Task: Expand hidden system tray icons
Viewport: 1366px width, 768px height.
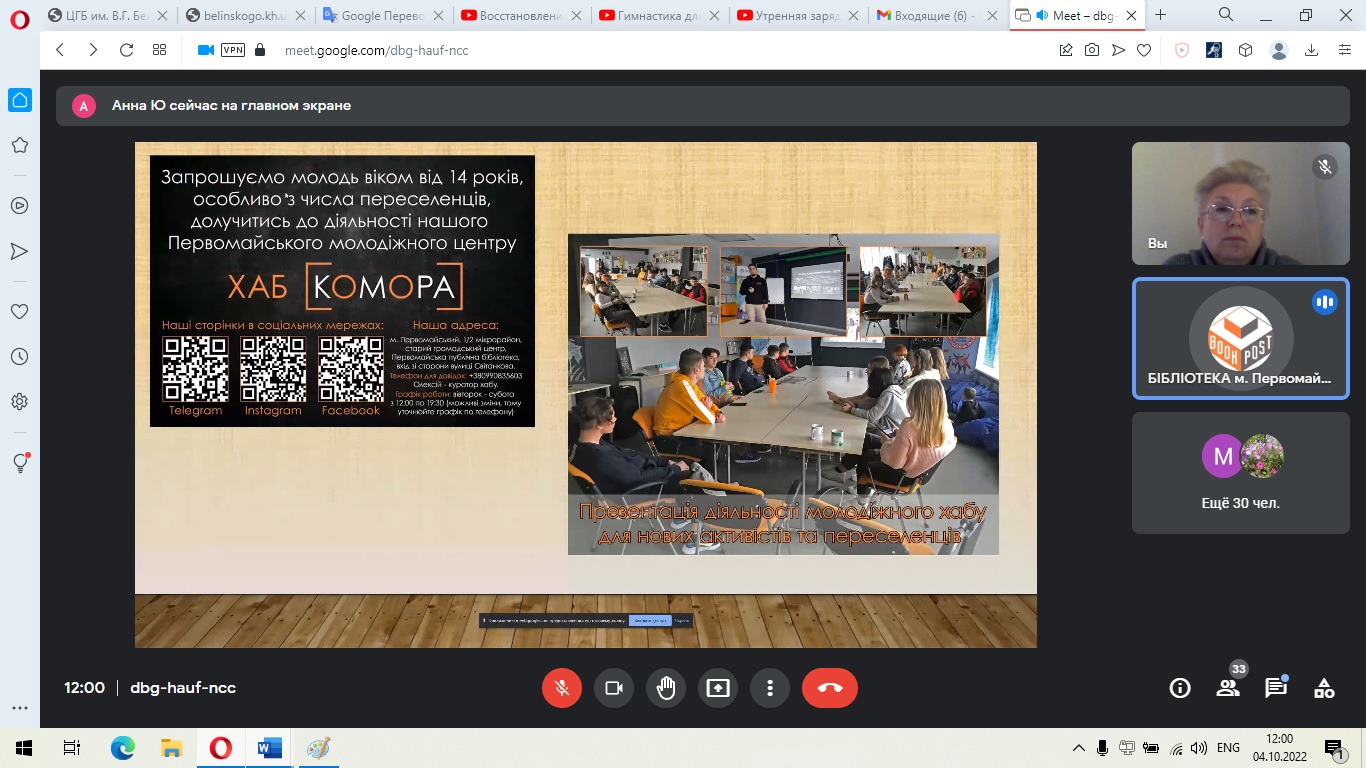Action: click(1078, 748)
